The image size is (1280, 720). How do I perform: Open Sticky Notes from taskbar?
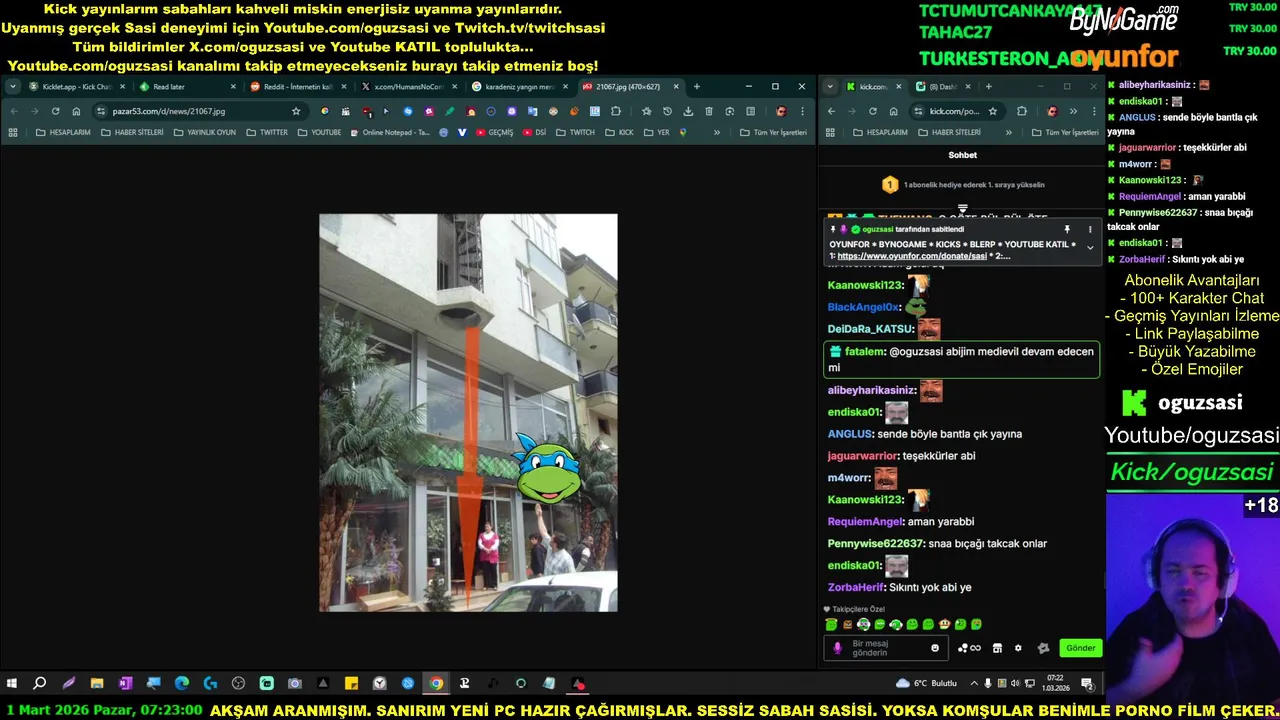[x=351, y=684]
